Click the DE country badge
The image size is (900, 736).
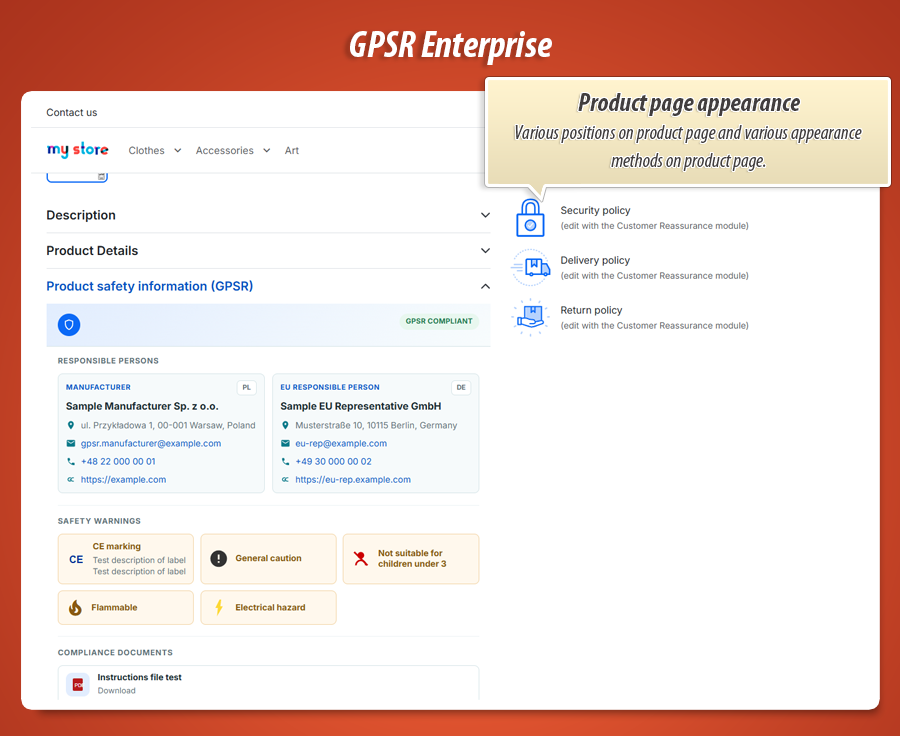[461, 388]
